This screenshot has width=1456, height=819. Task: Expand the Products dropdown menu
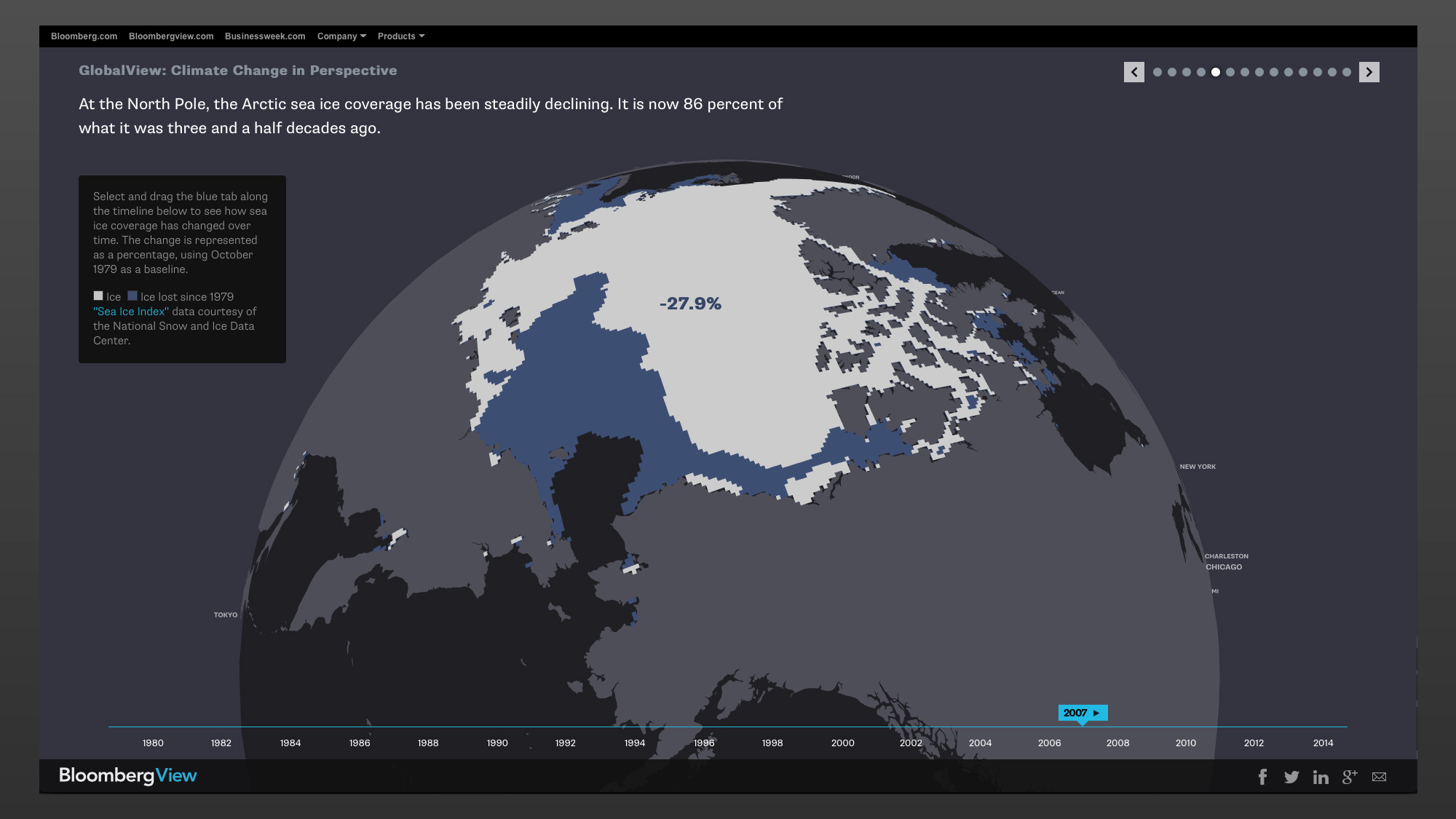400,36
